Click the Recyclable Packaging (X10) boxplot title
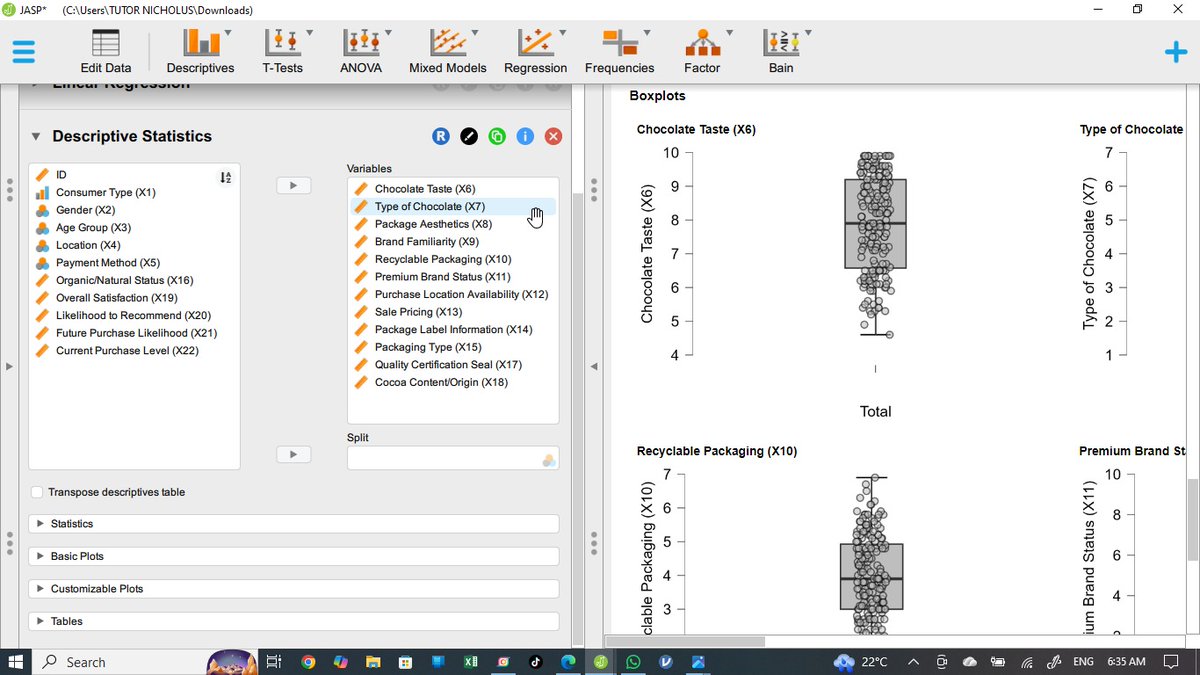 [x=717, y=451]
